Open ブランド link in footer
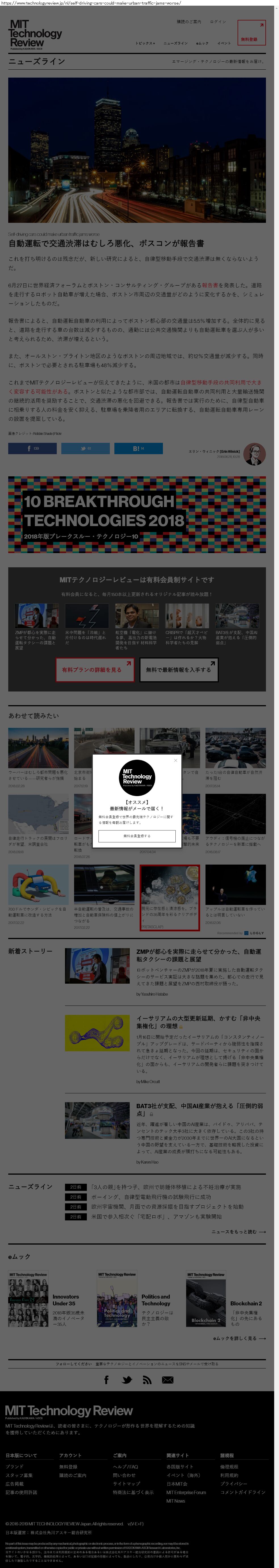The image size is (279, 1568). tap(14, 1466)
